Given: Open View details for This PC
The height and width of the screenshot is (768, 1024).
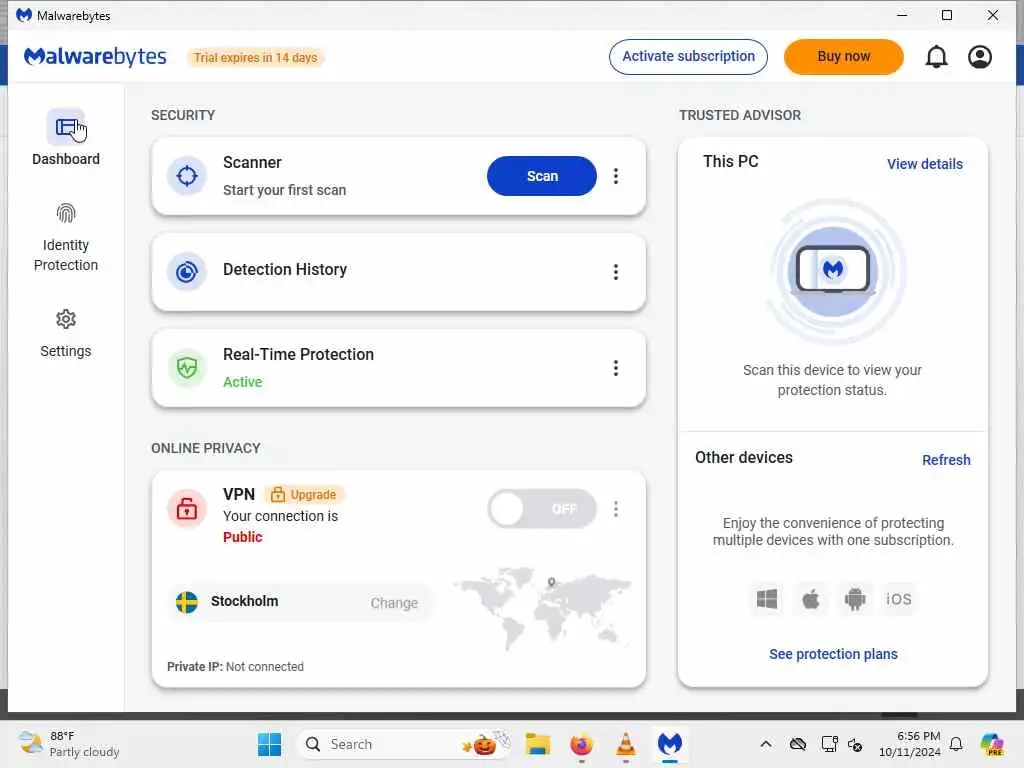Looking at the screenshot, I should point(925,164).
